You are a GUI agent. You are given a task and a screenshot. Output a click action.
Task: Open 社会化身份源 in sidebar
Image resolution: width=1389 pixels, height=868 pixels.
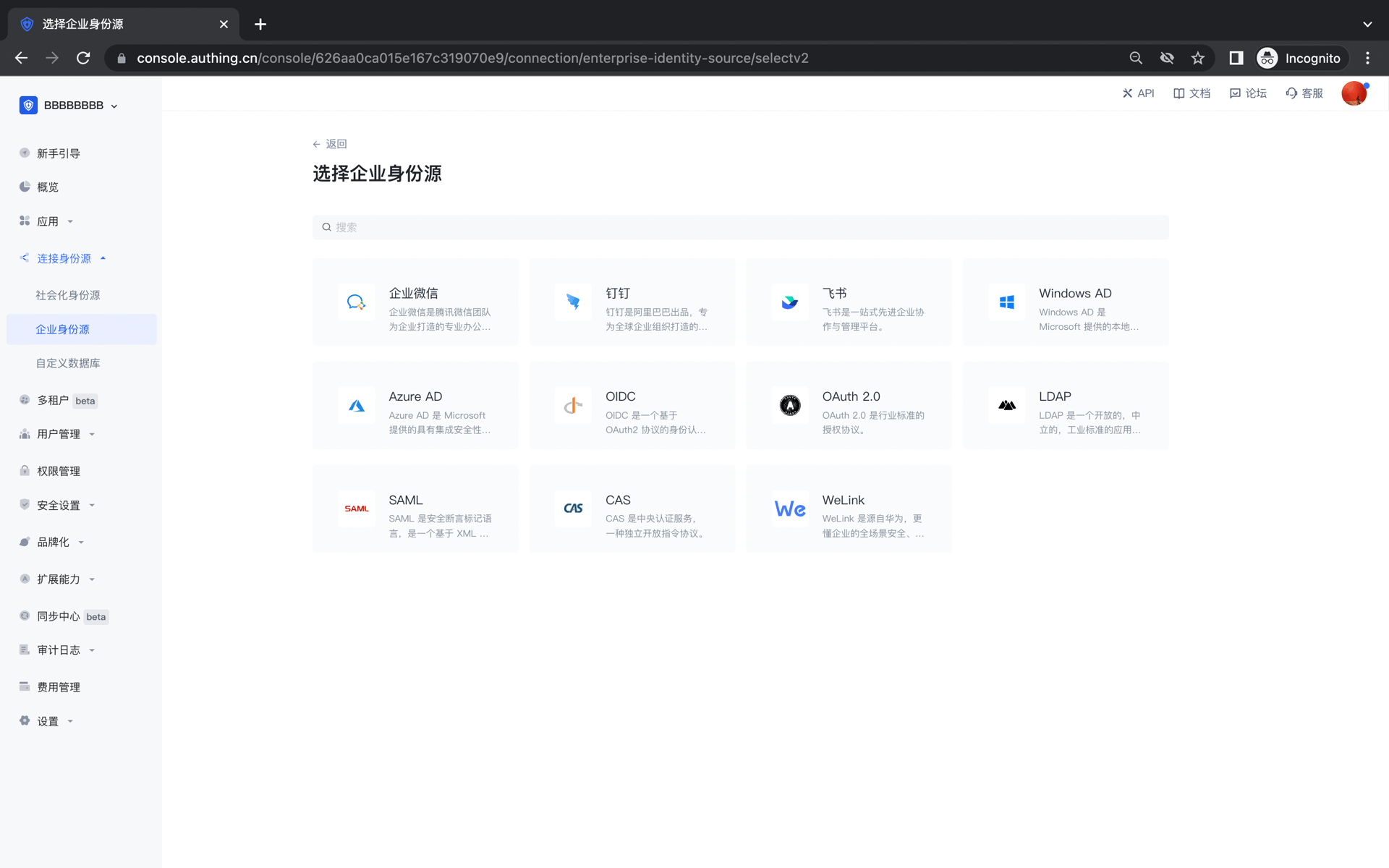(x=68, y=295)
